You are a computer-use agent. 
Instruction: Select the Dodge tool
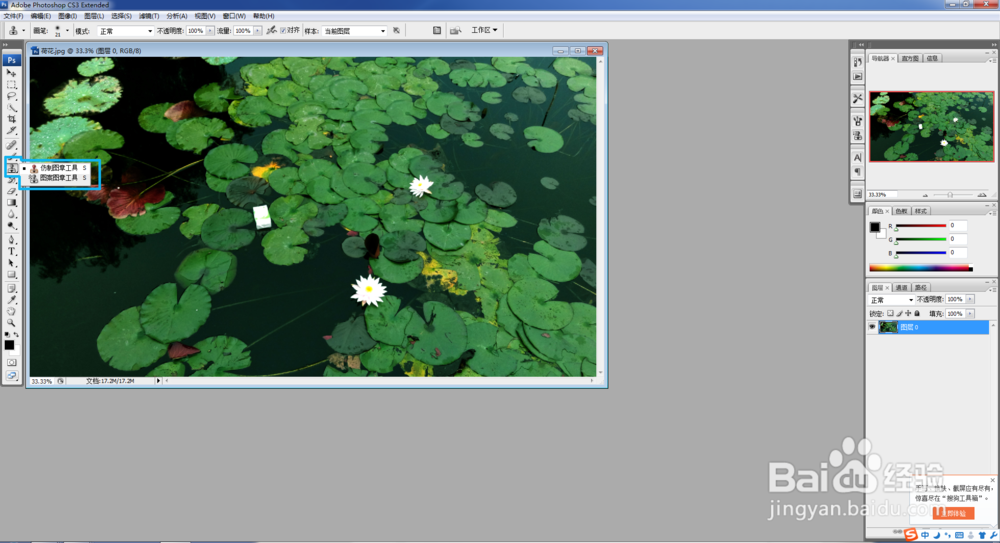pos(11,225)
